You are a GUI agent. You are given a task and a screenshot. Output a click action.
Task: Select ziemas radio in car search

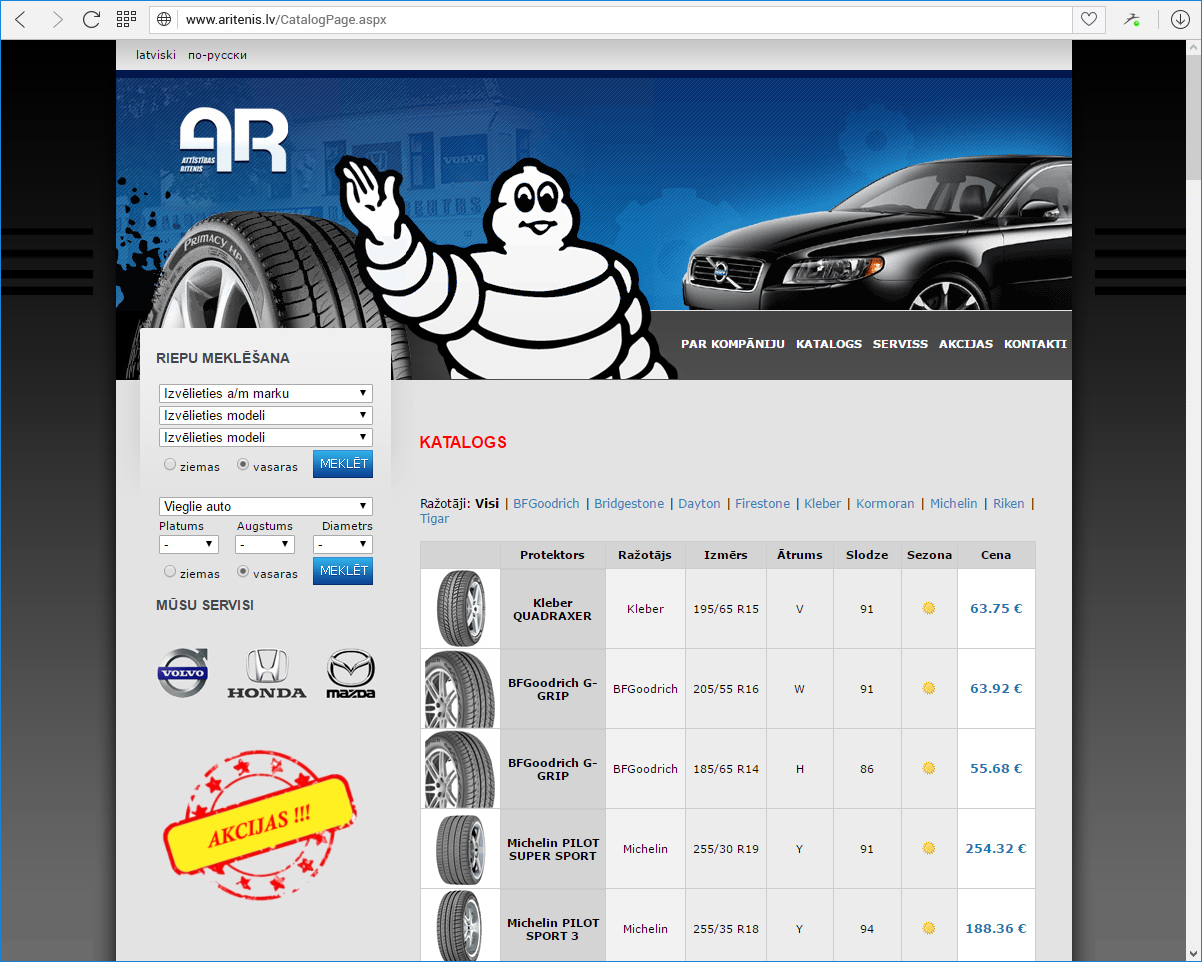(x=170, y=465)
